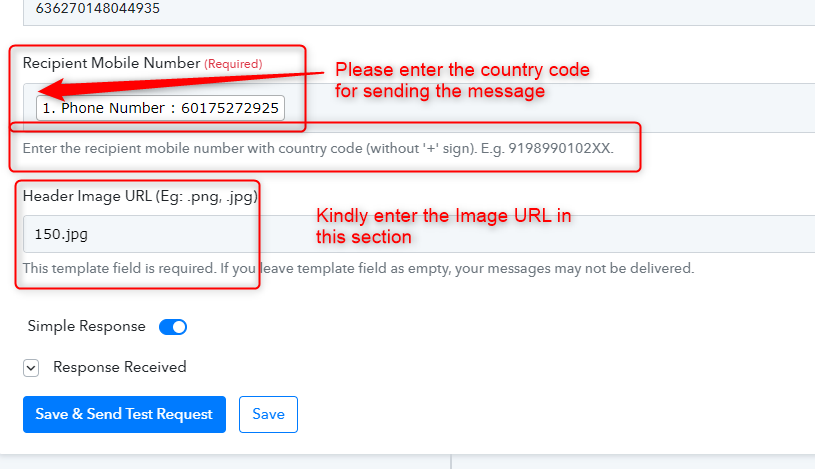
Task: Expand the Response Received chevron
Action: click(31, 368)
